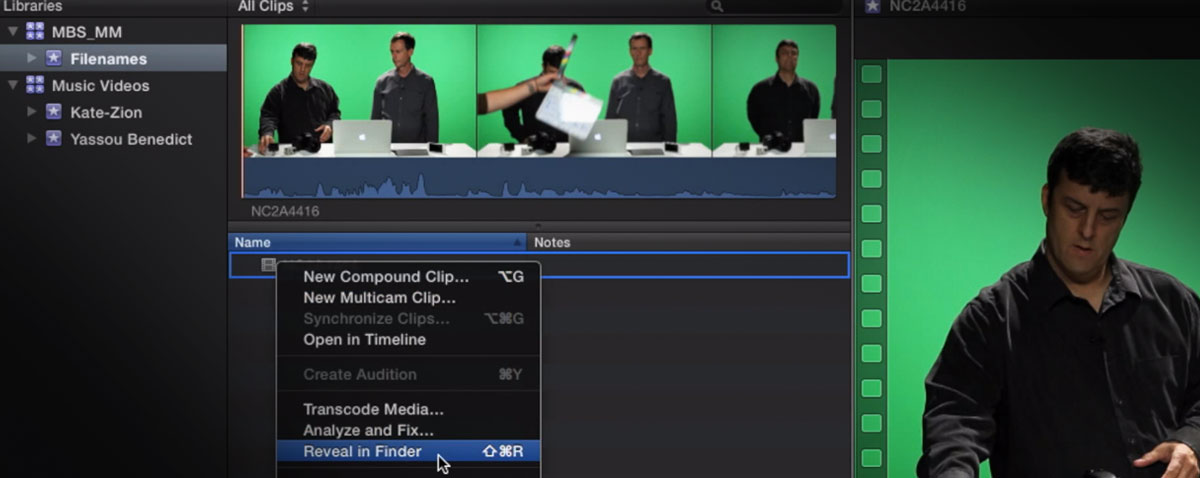Viewport: 1200px width, 478px height.
Task: Click the NC2A4416 clip name label
Action: (x=286, y=211)
